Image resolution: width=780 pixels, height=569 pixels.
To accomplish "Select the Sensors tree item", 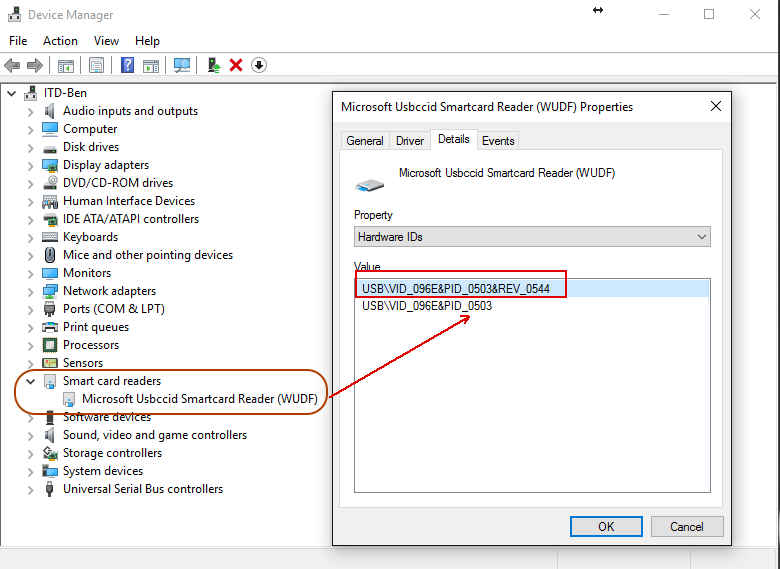I will coord(83,363).
